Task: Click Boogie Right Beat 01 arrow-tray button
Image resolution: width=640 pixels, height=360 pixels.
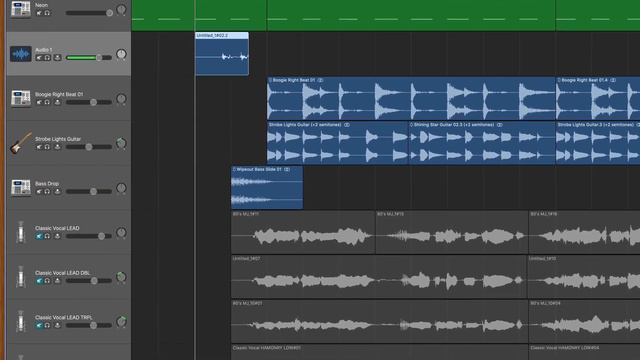Action: tap(58, 102)
